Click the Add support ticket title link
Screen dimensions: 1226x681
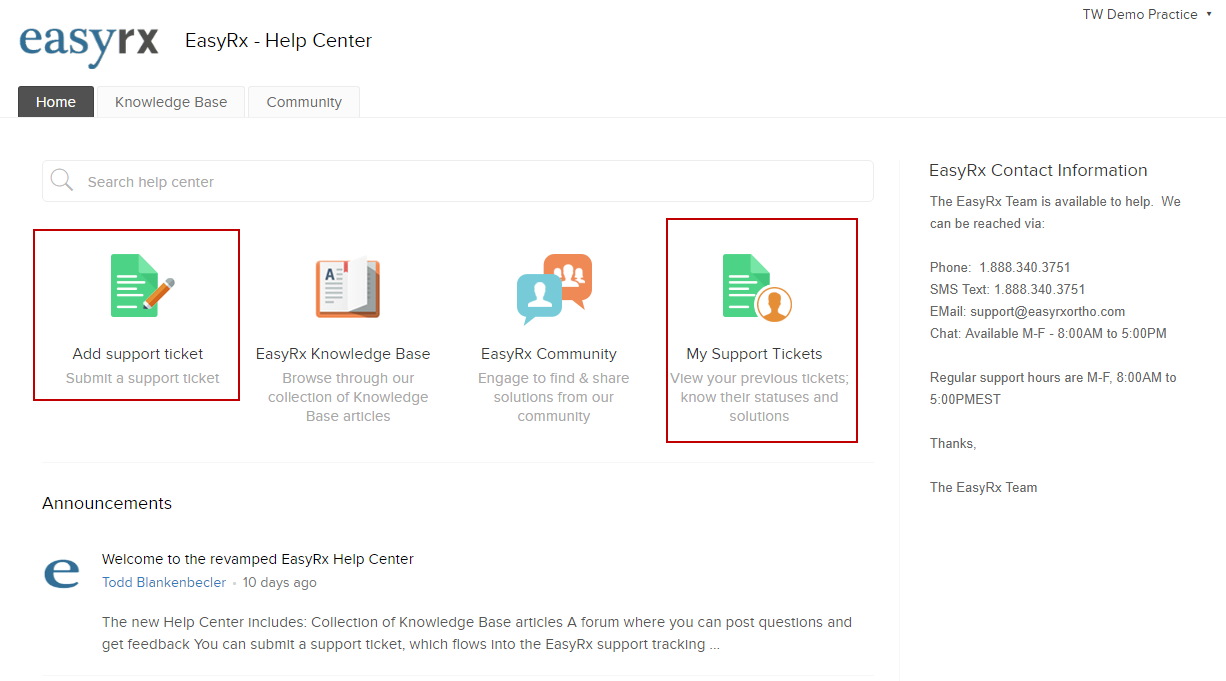(x=138, y=354)
